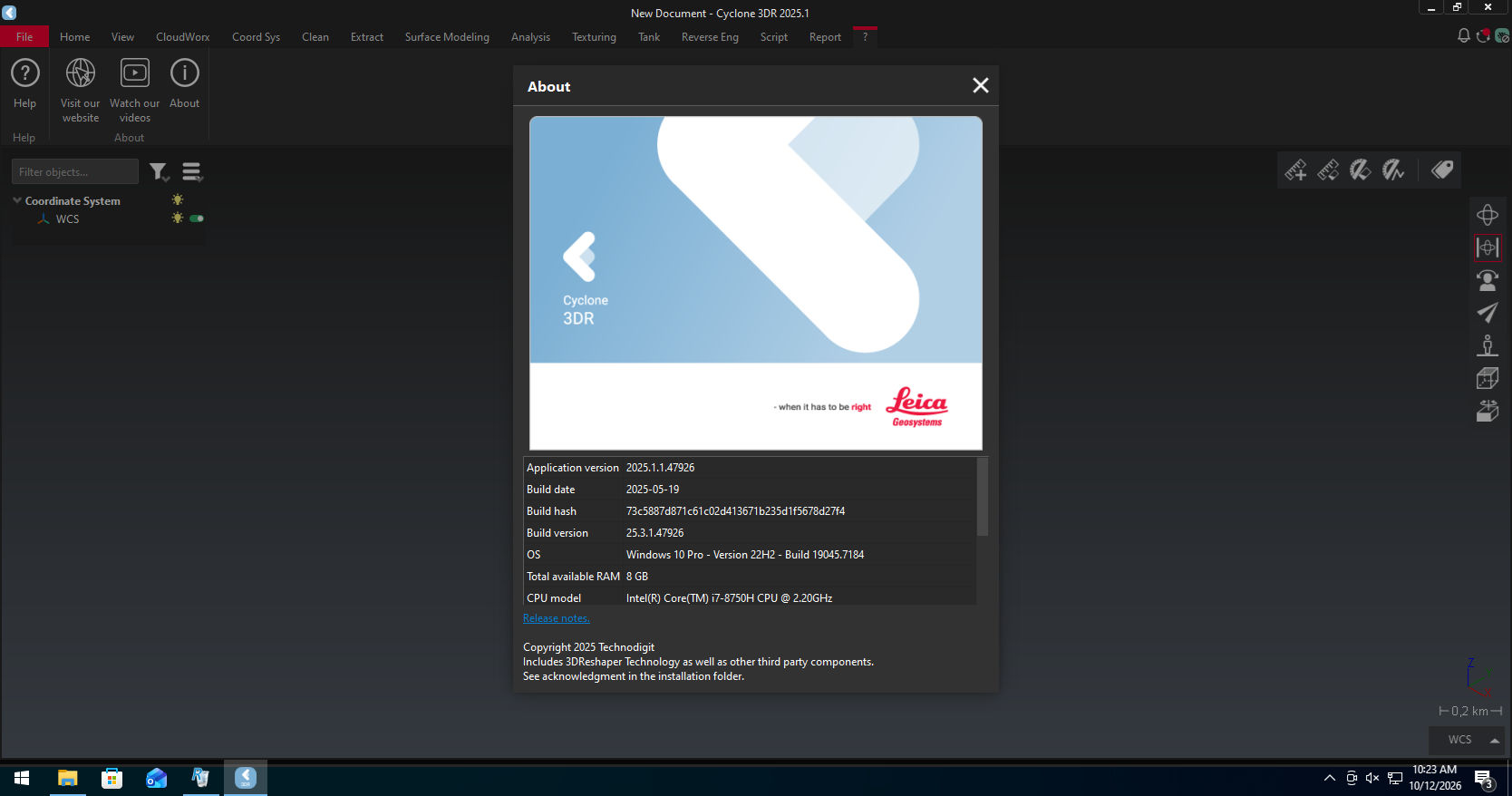Open the Reverse Eng tab
This screenshot has width=1512, height=796.
[x=710, y=37]
